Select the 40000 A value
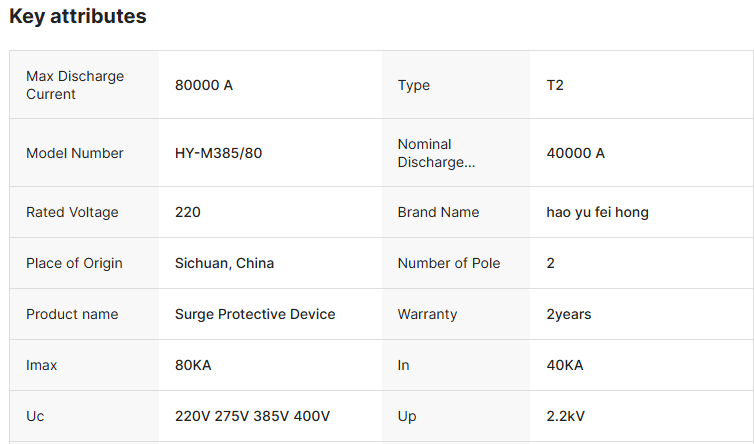 (575, 153)
